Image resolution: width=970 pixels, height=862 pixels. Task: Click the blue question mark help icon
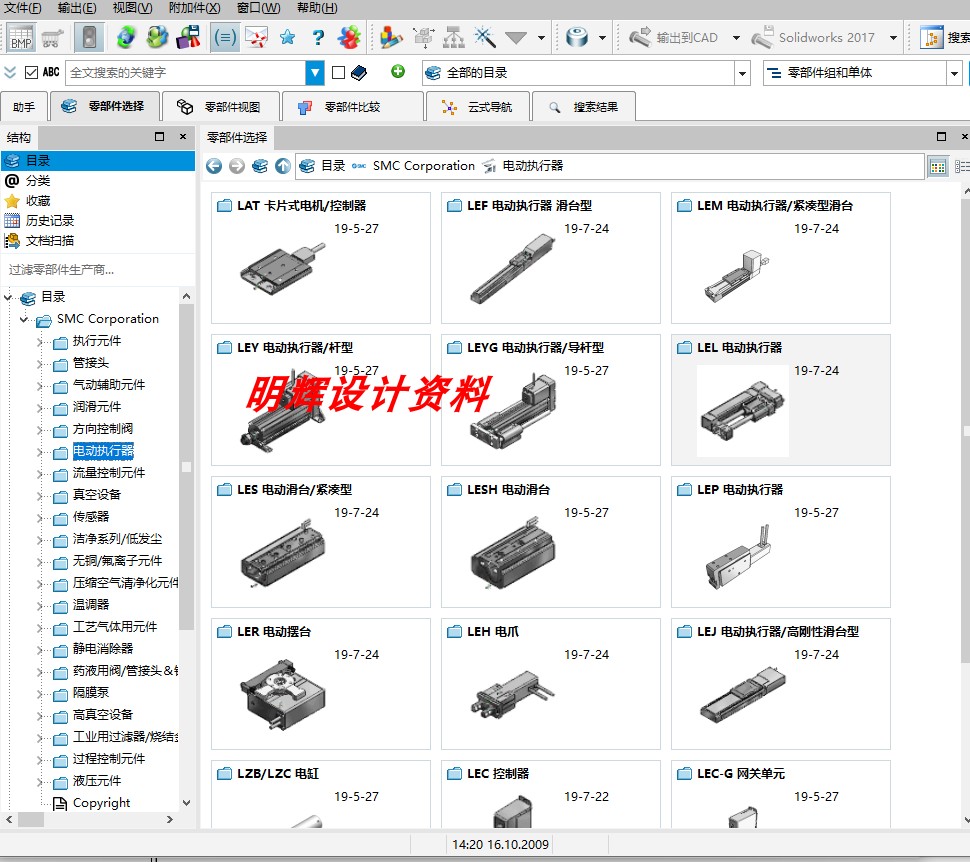(318, 38)
